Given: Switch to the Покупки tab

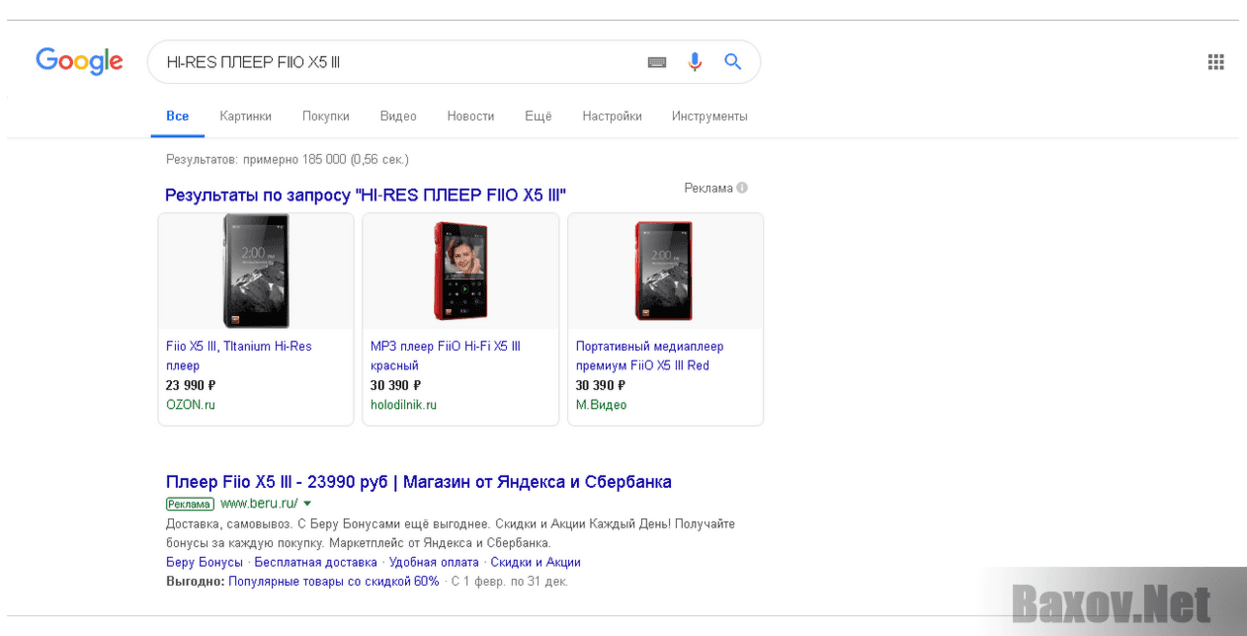Looking at the screenshot, I should [326, 116].
